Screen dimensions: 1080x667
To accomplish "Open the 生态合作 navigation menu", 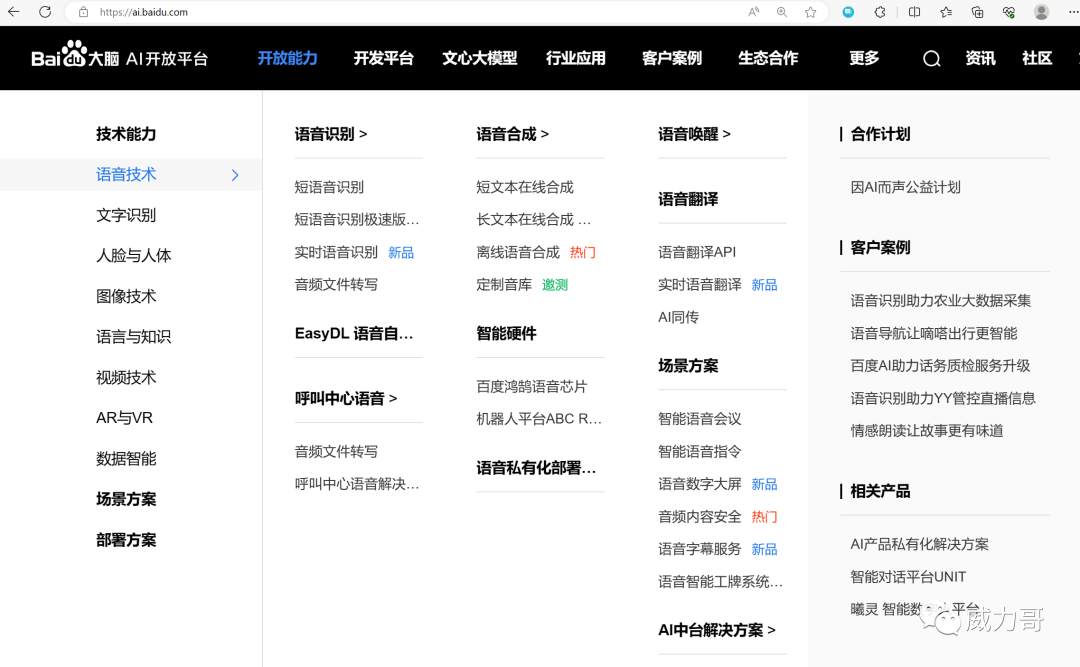I will (x=768, y=59).
